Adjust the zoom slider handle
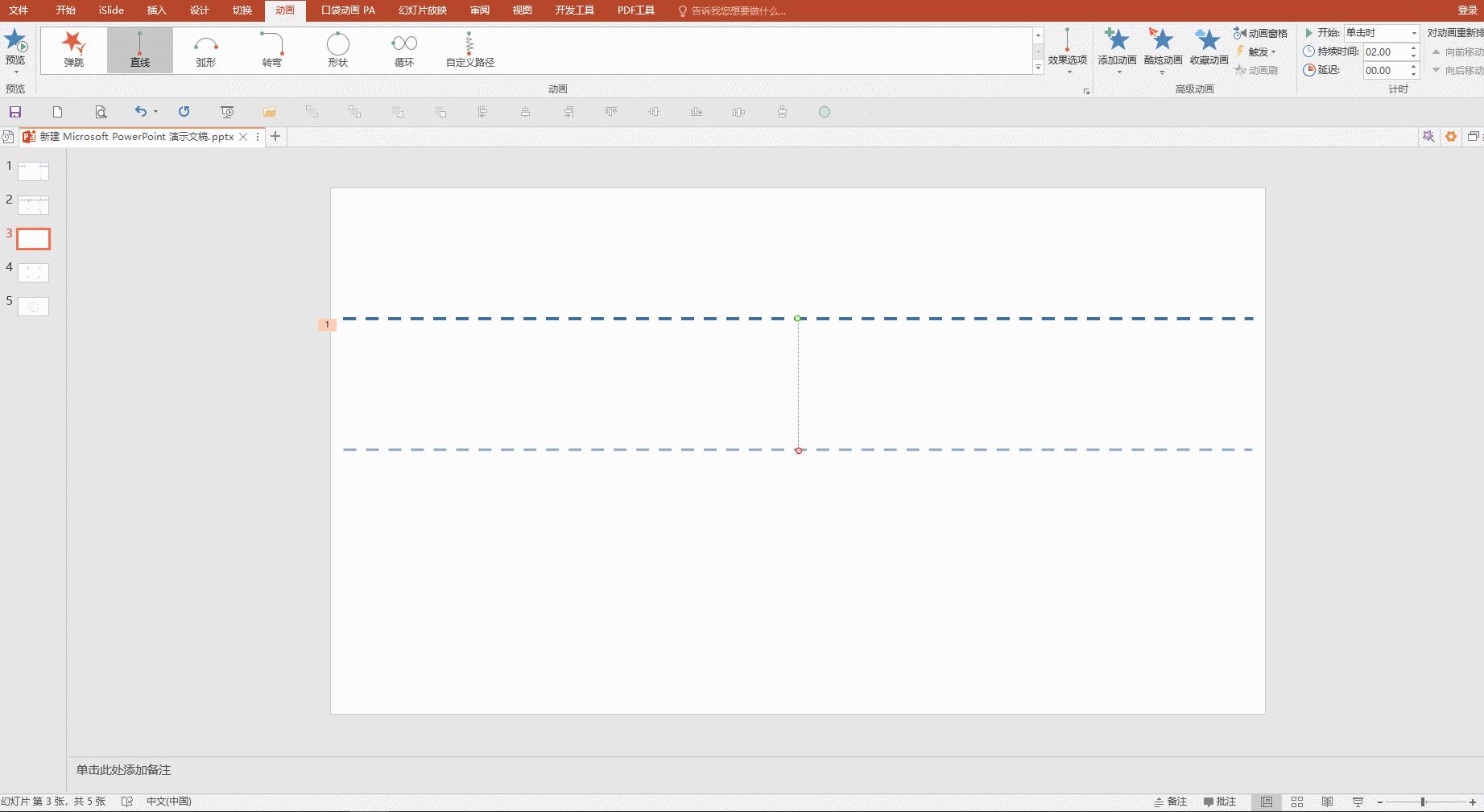1484x812 pixels. pos(1423,802)
